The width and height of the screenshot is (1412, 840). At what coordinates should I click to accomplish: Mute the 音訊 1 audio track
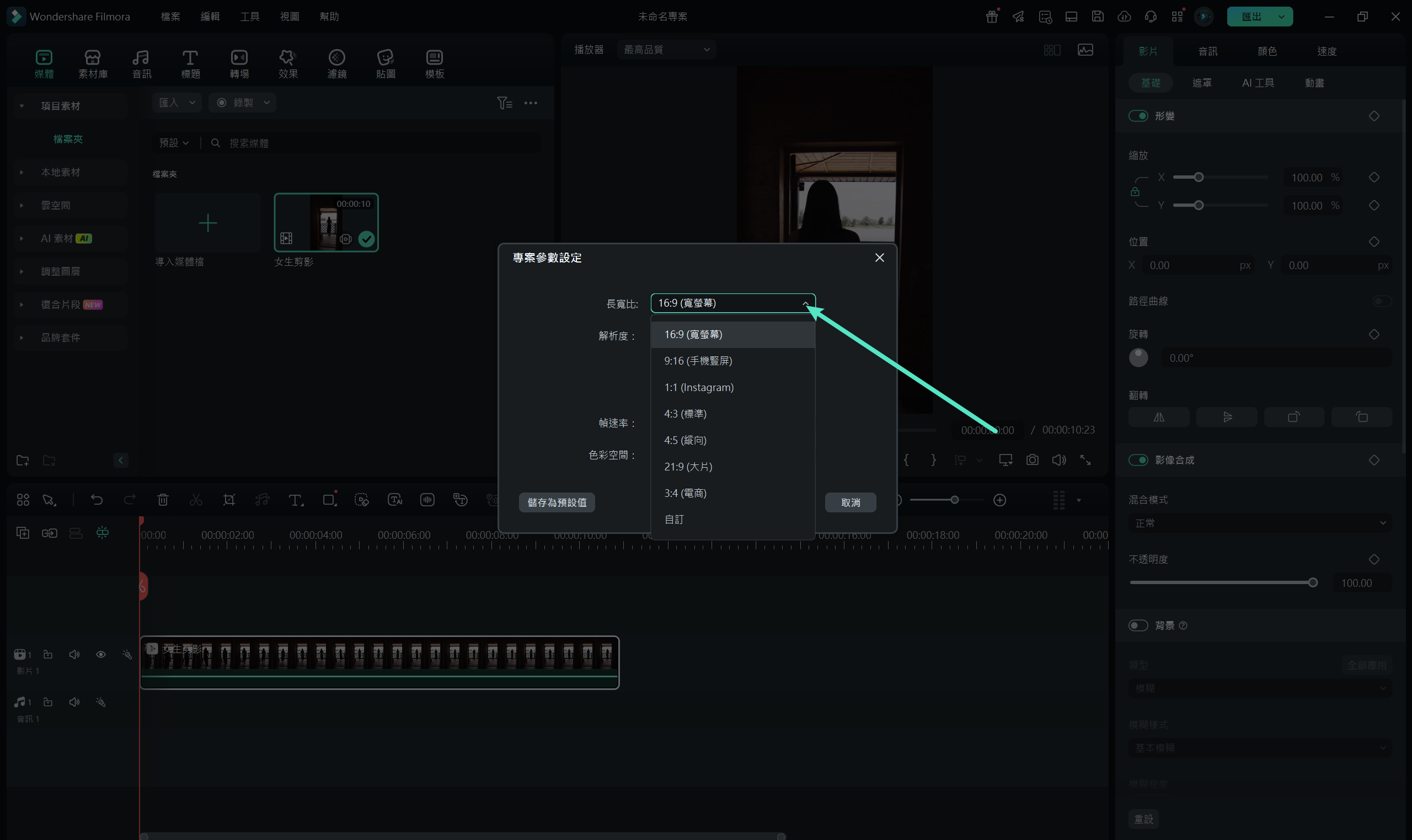[74, 703]
